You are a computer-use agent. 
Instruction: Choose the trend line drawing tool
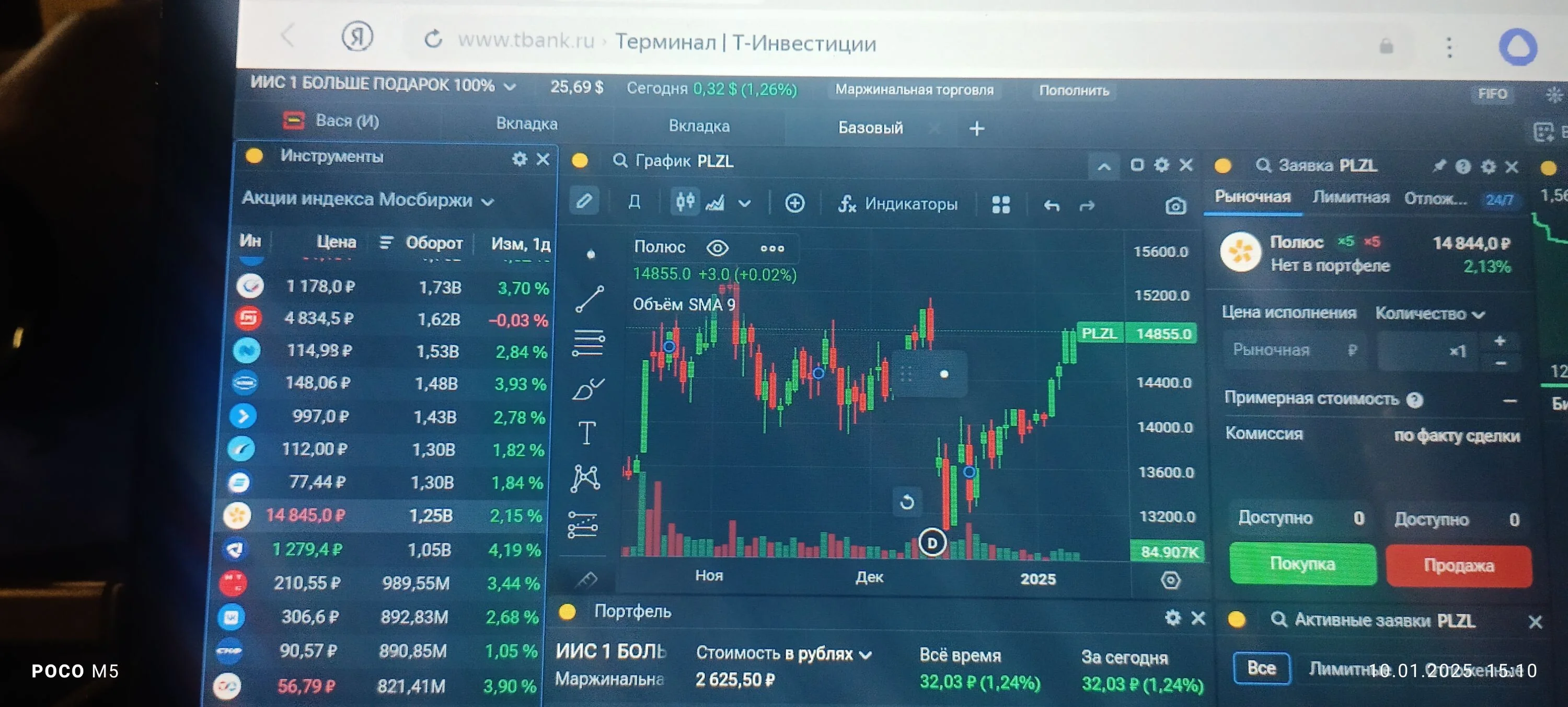tap(589, 299)
